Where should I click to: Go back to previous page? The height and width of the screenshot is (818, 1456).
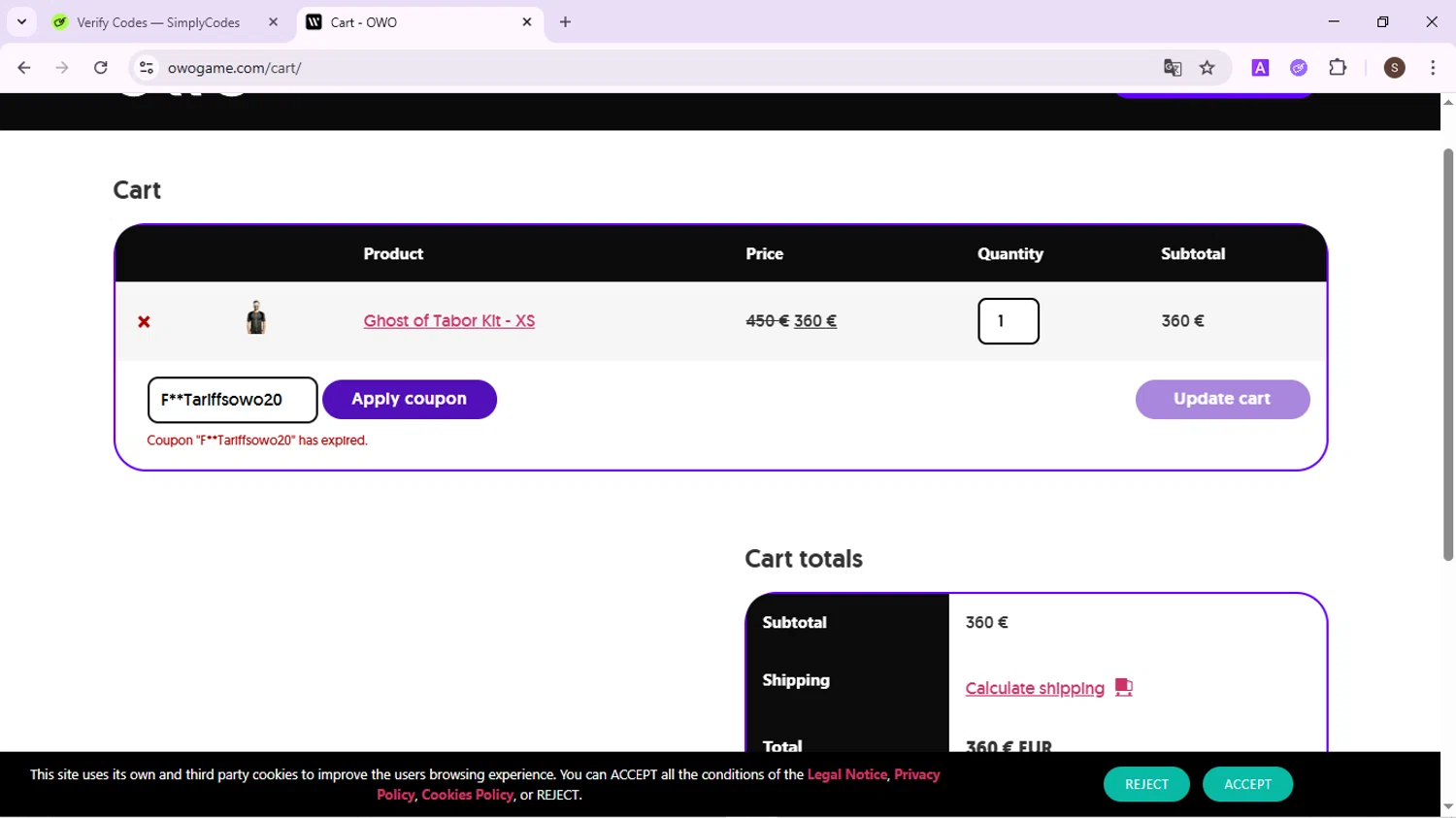[24, 68]
